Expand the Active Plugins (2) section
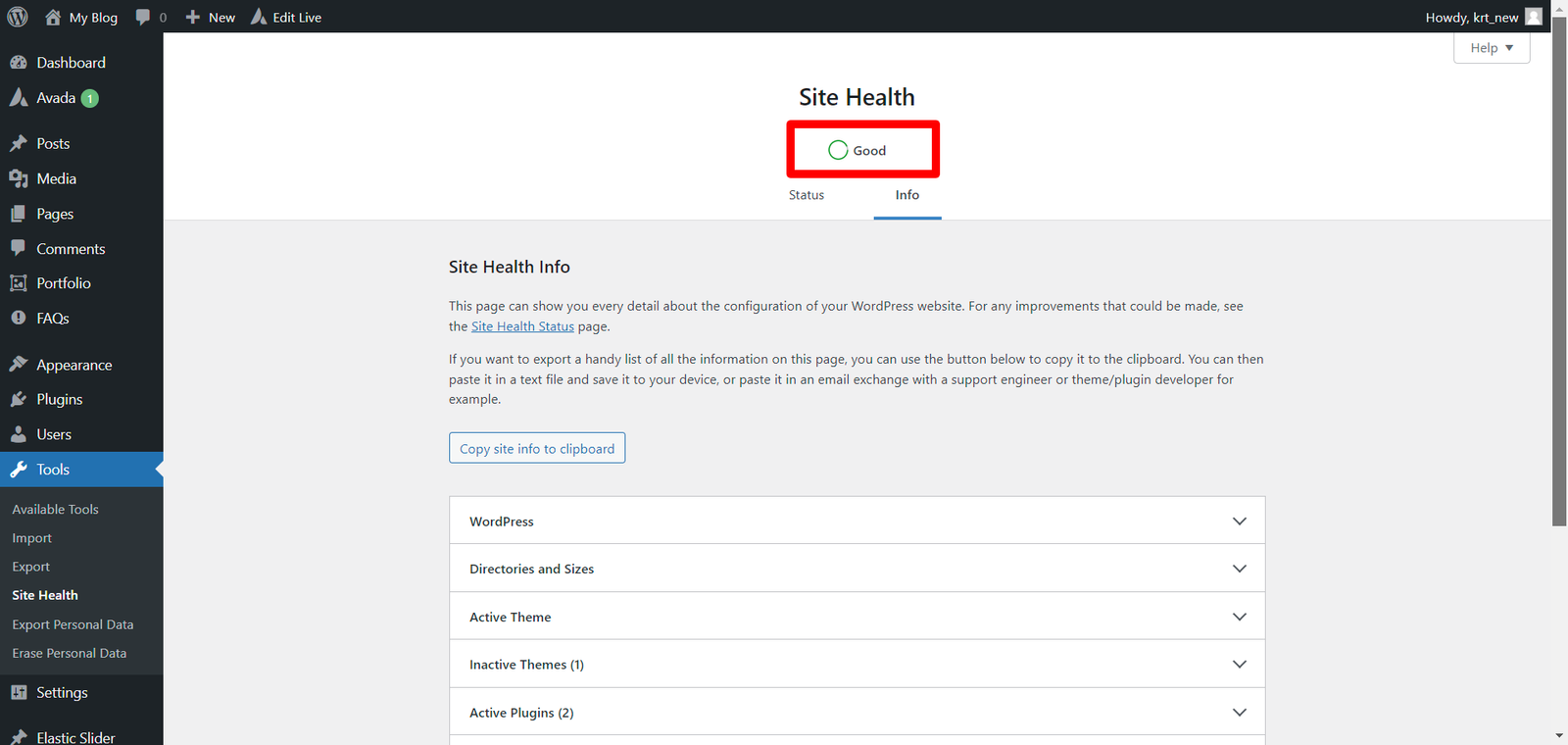This screenshot has width=1568, height=745. [857, 713]
